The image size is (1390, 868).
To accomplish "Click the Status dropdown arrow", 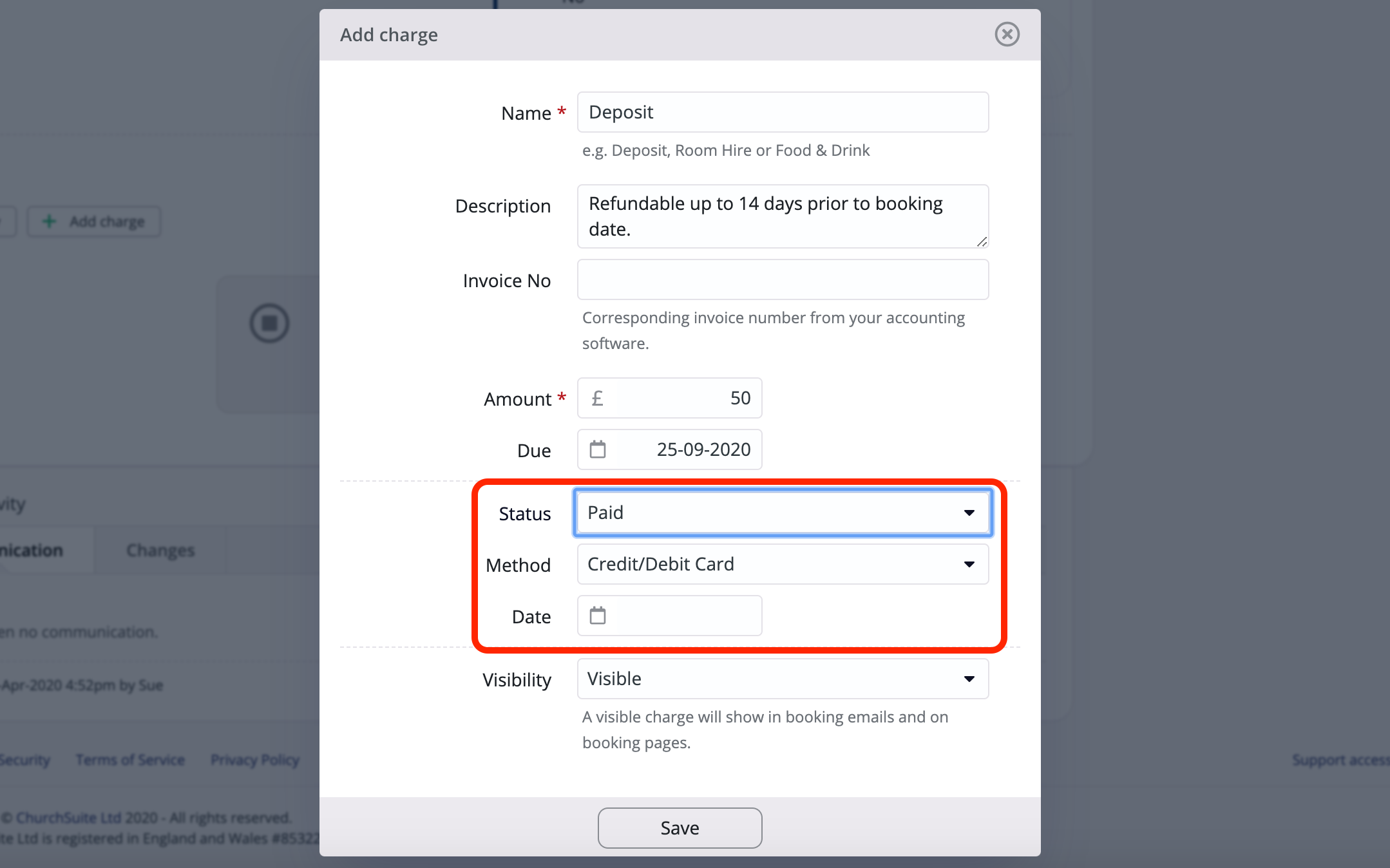I will 969,513.
